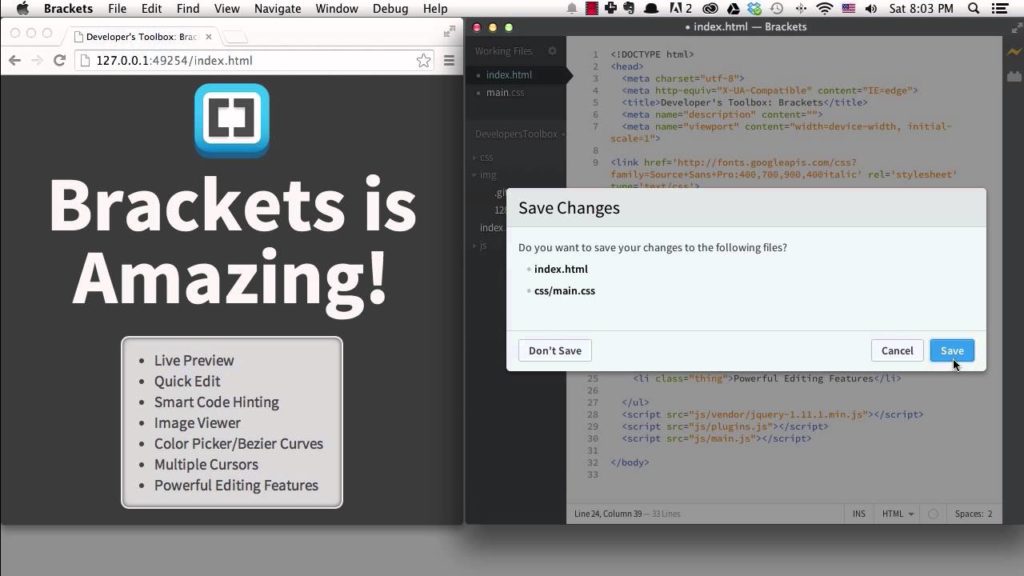Click the browser window fullscreen icon
This screenshot has width=1024, height=576.
click(449, 31)
